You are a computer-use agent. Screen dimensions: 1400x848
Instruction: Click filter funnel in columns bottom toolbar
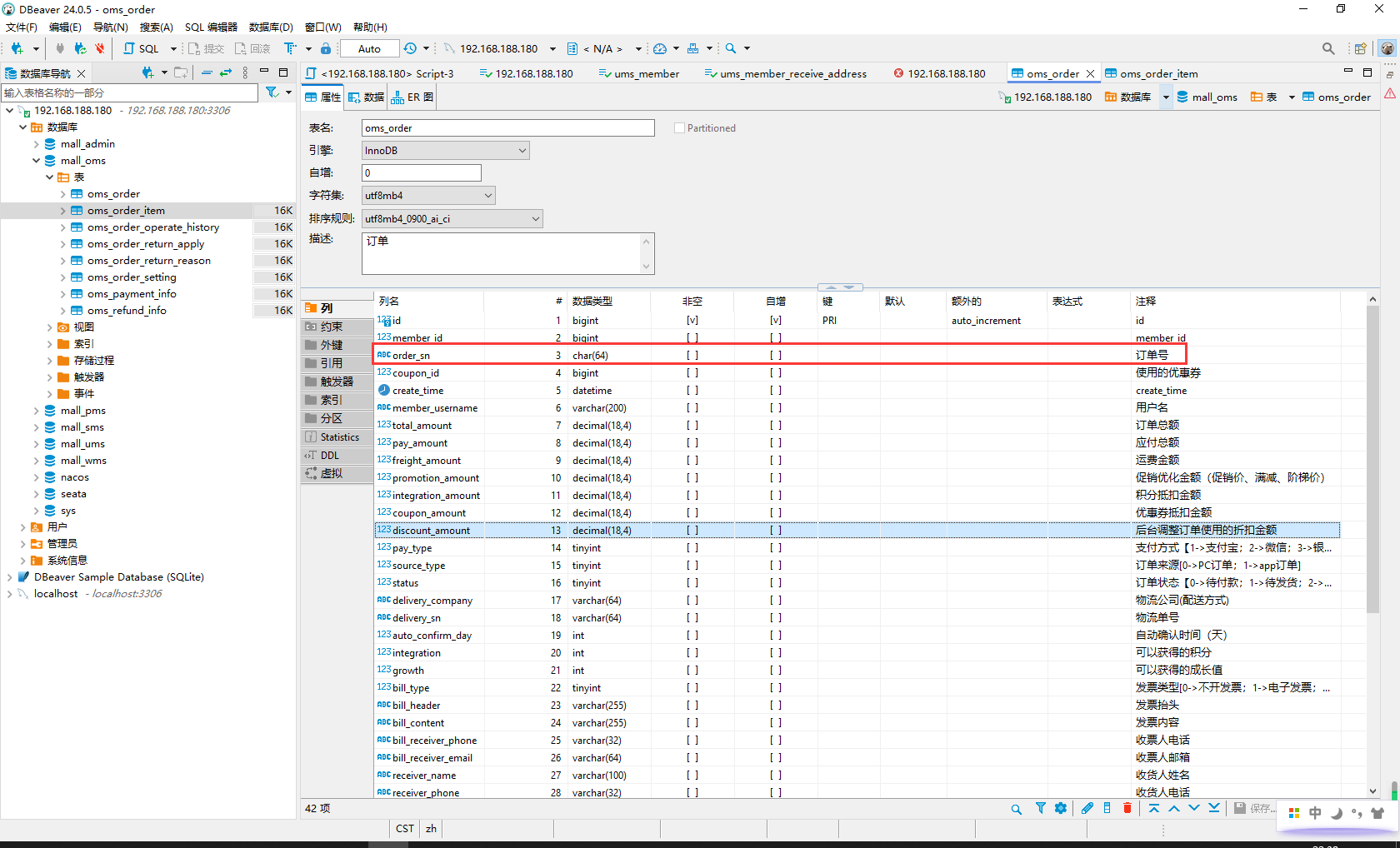tap(1041, 808)
